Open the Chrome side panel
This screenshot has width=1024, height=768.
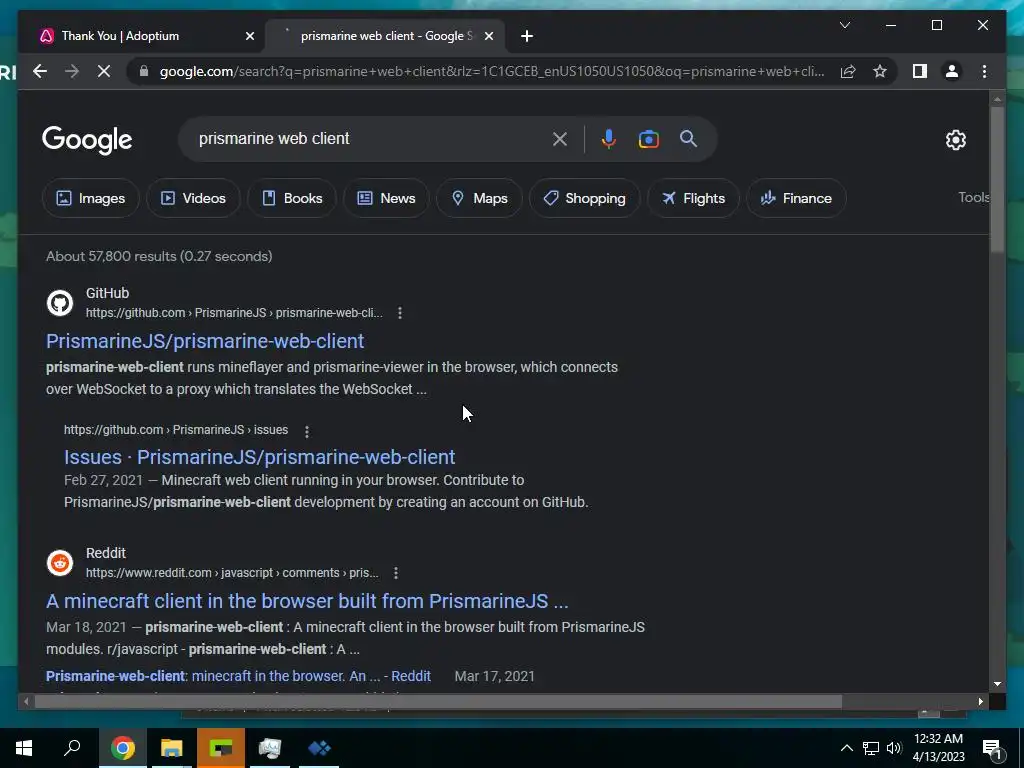pyautogui.click(x=920, y=71)
